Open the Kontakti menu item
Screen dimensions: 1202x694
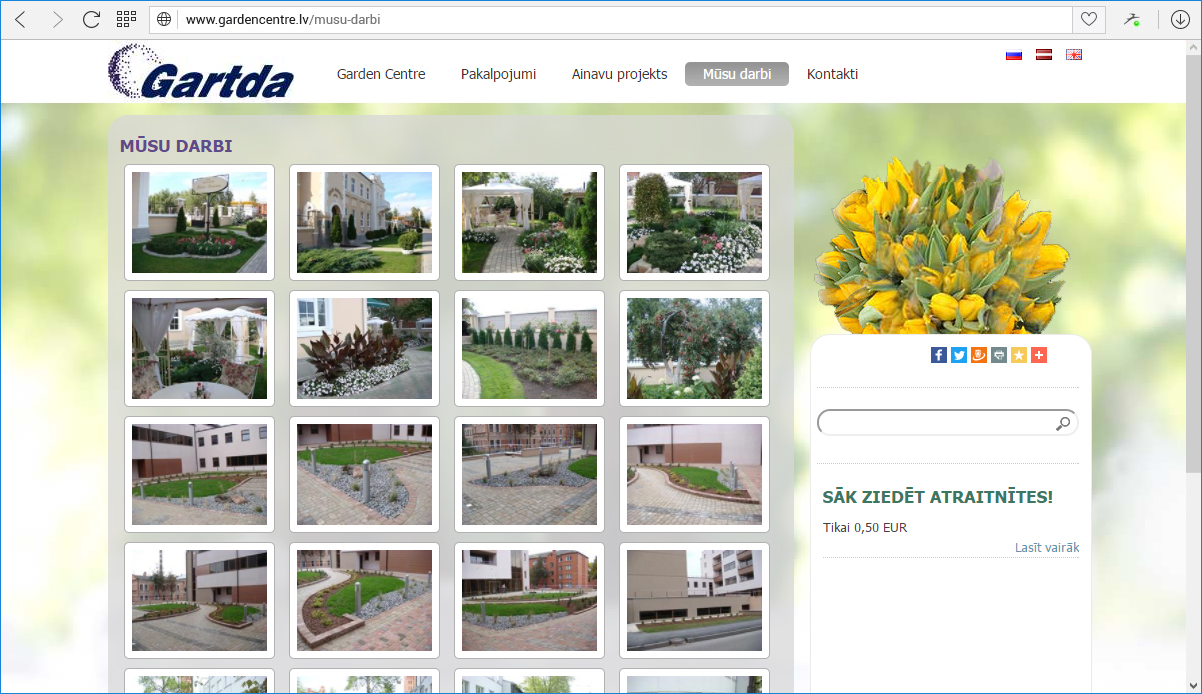[832, 74]
